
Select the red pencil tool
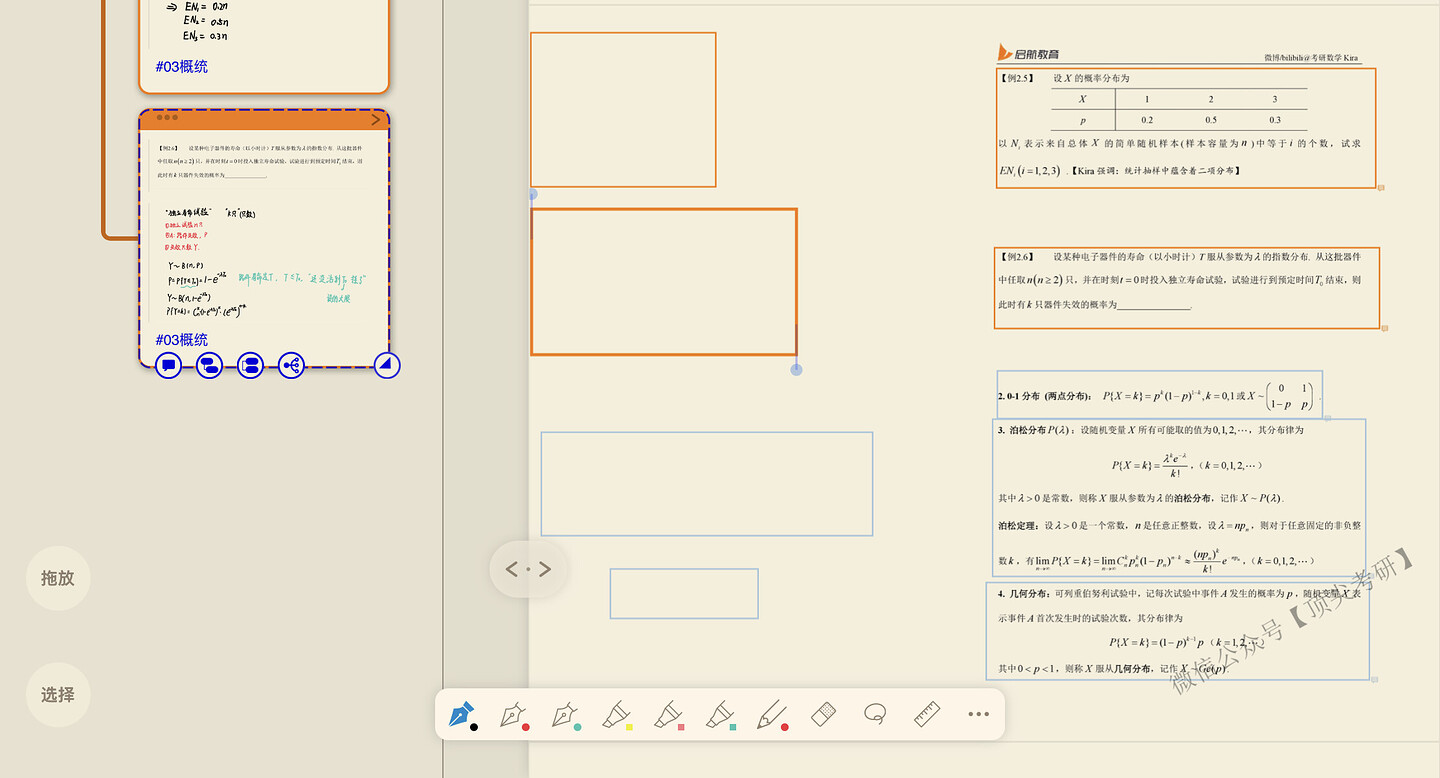[772, 715]
